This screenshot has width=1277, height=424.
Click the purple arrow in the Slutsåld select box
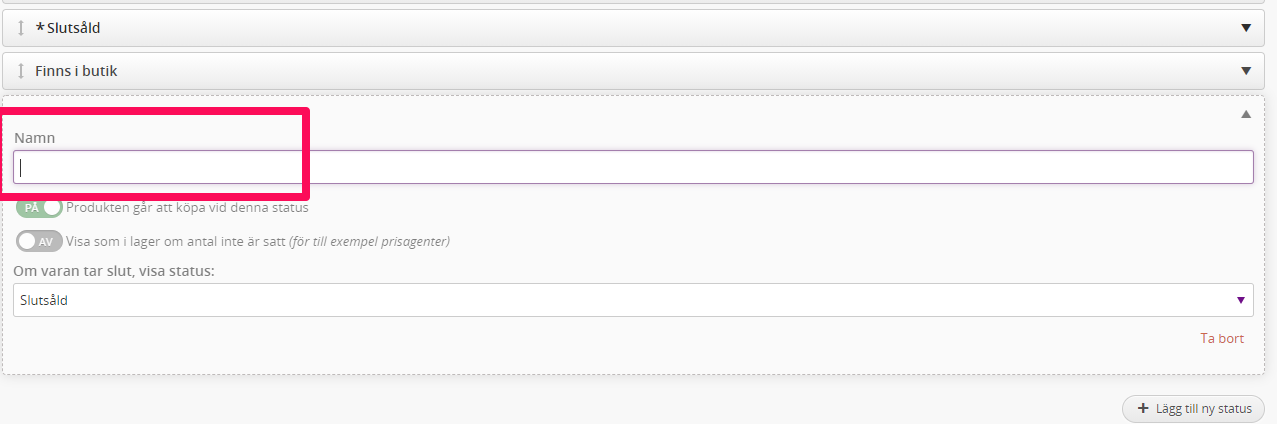click(1241, 300)
